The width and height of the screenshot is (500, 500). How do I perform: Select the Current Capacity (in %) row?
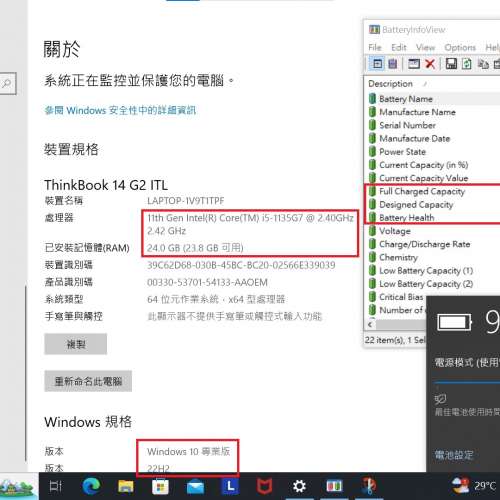433,165
